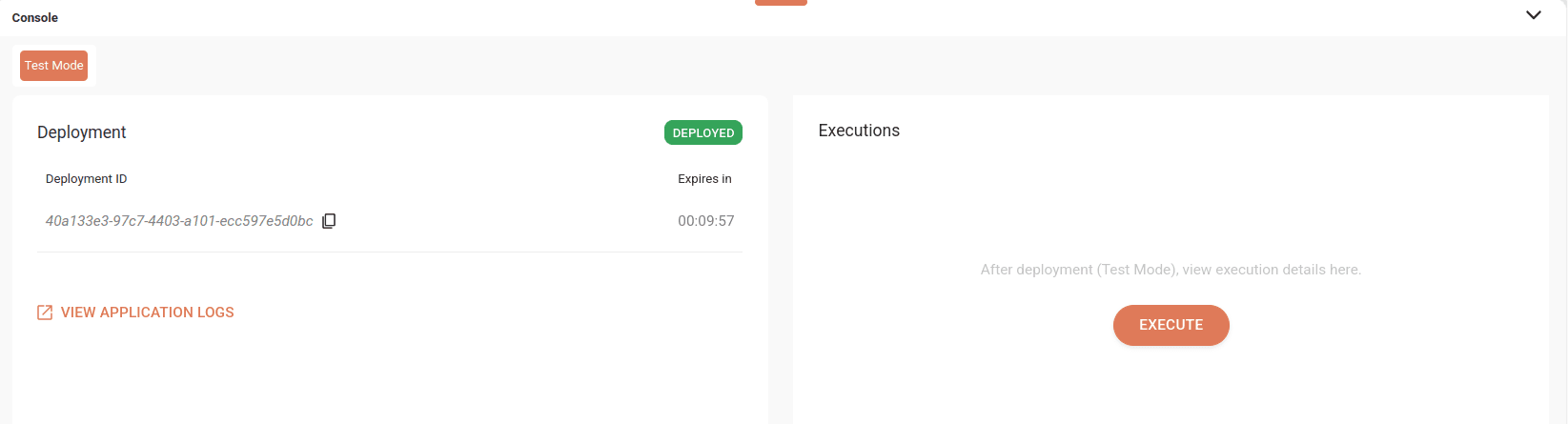Viewport: 1568px width, 424px height.
Task: Click the 00:09:57 expiry countdown
Action: point(705,221)
